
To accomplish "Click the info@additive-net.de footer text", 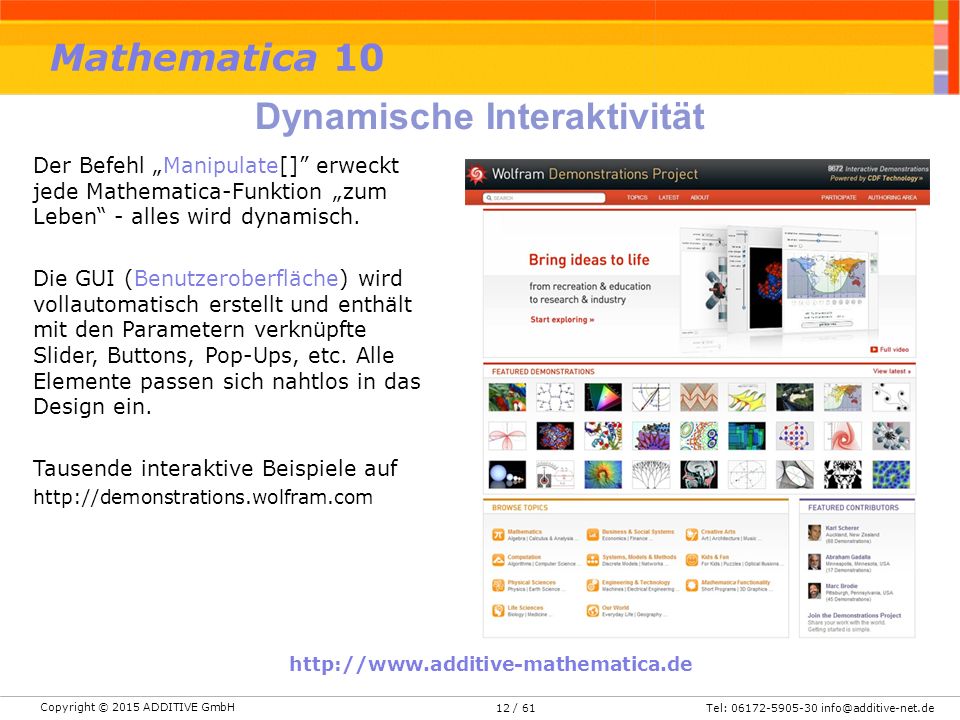I will [878, 708].
